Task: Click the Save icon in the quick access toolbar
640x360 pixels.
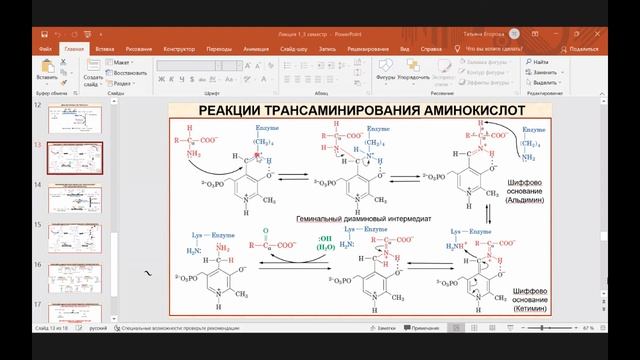Action: (44, 34)
